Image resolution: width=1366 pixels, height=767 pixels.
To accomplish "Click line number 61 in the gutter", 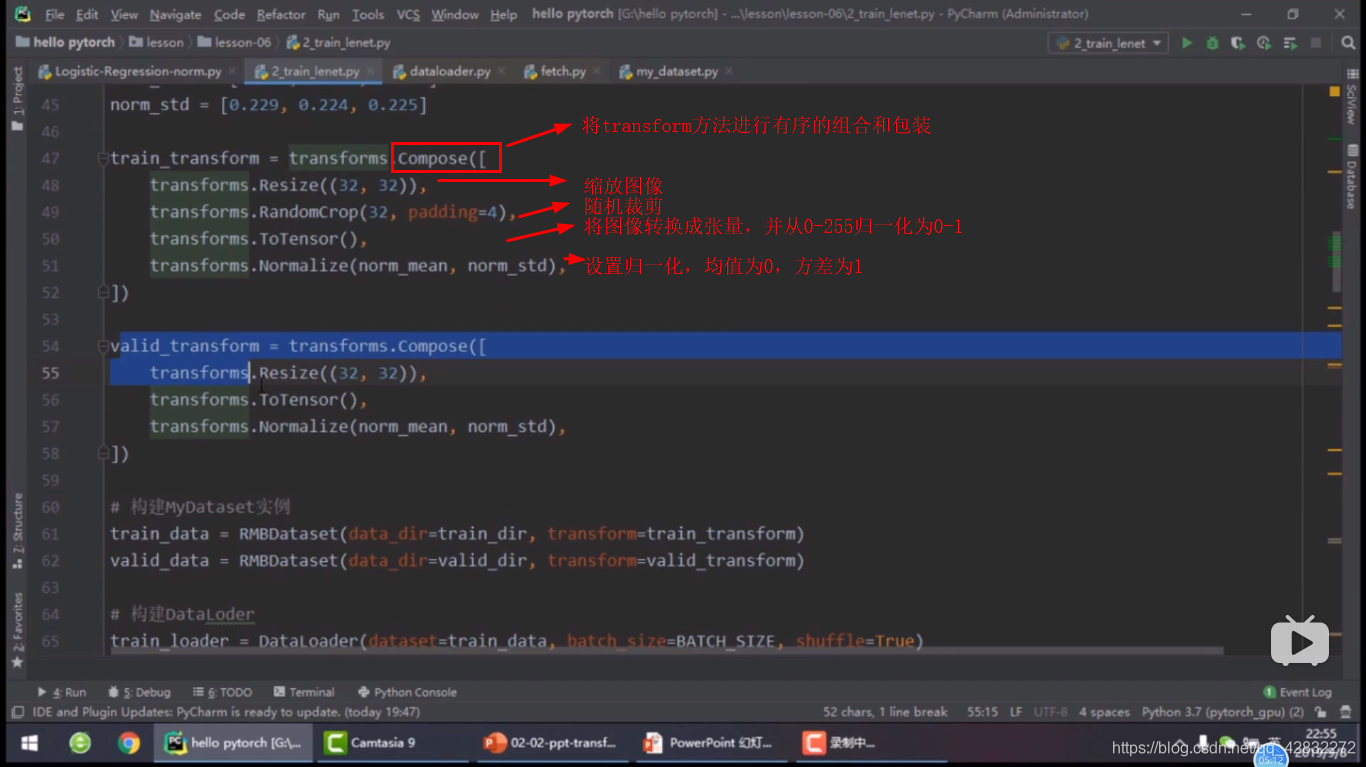I will (50, 533).
